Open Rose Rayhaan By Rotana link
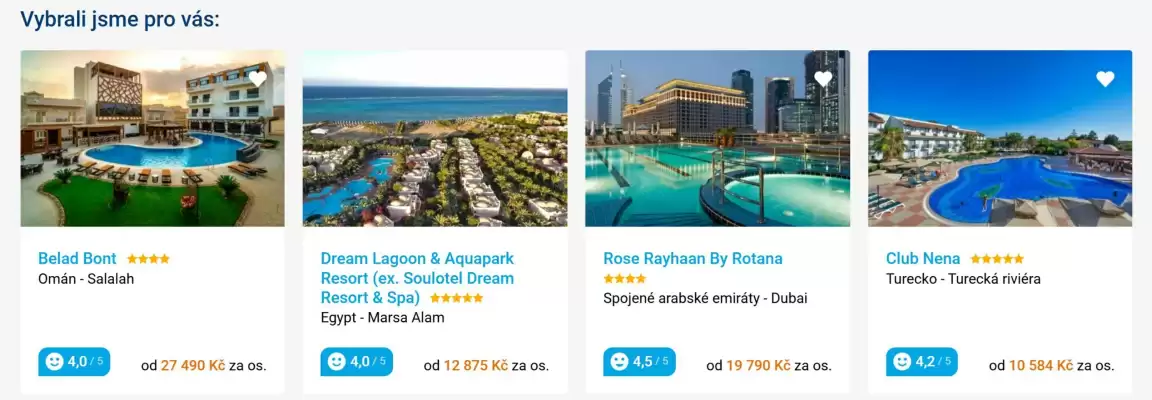 click(x=693, y=259)
